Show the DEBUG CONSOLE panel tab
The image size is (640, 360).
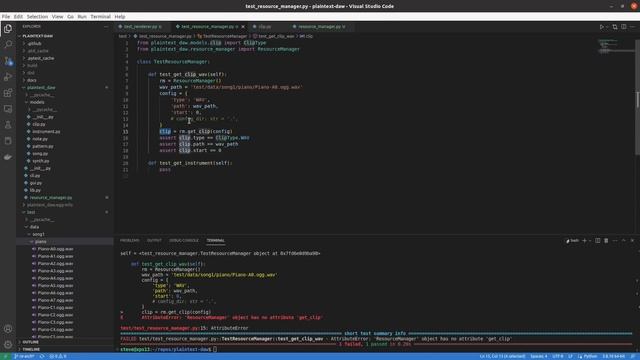(x=184, y=241)
